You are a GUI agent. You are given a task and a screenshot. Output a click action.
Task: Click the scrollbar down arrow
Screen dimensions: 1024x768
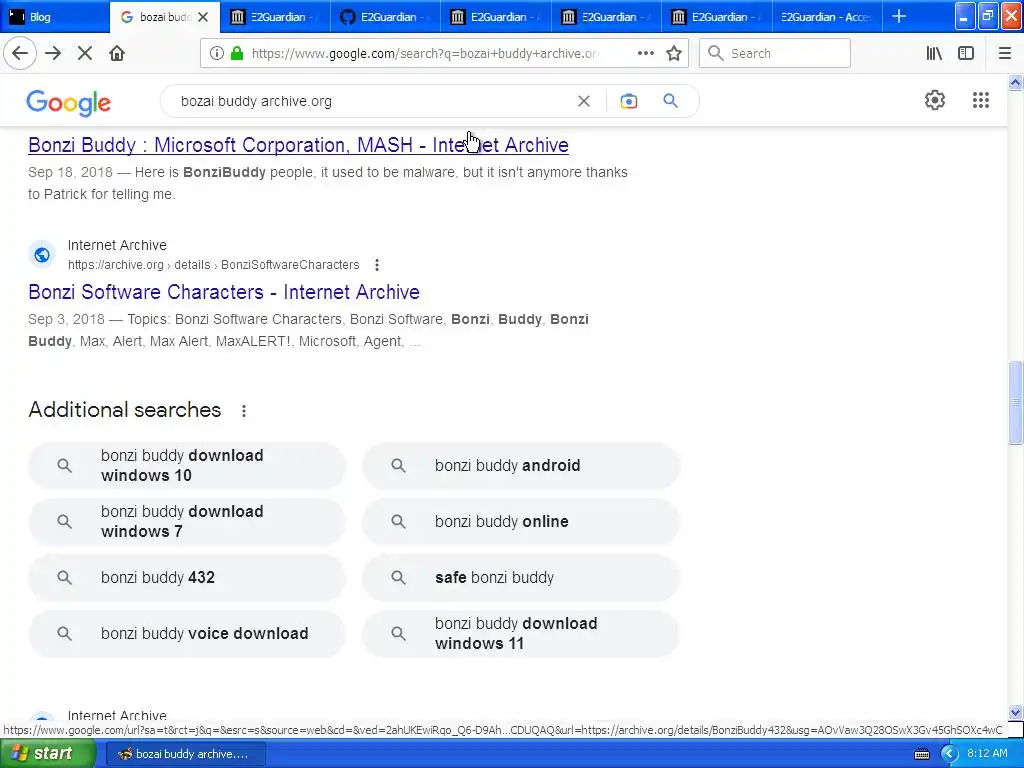click(x=1015, y=712)
